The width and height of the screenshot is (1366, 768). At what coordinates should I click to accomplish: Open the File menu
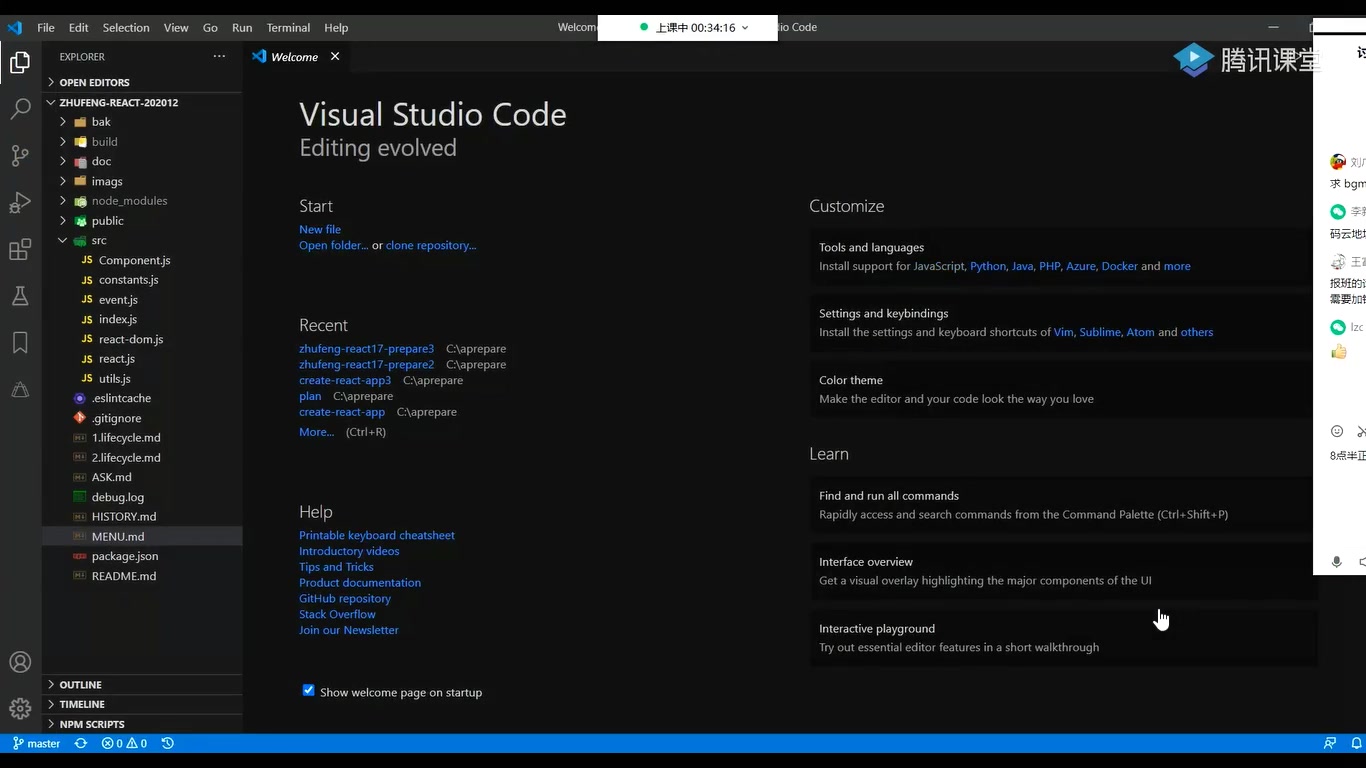46,28
